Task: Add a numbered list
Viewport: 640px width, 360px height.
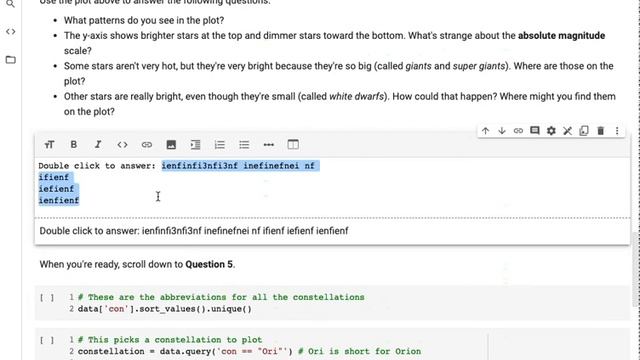Action: point(220,144)
